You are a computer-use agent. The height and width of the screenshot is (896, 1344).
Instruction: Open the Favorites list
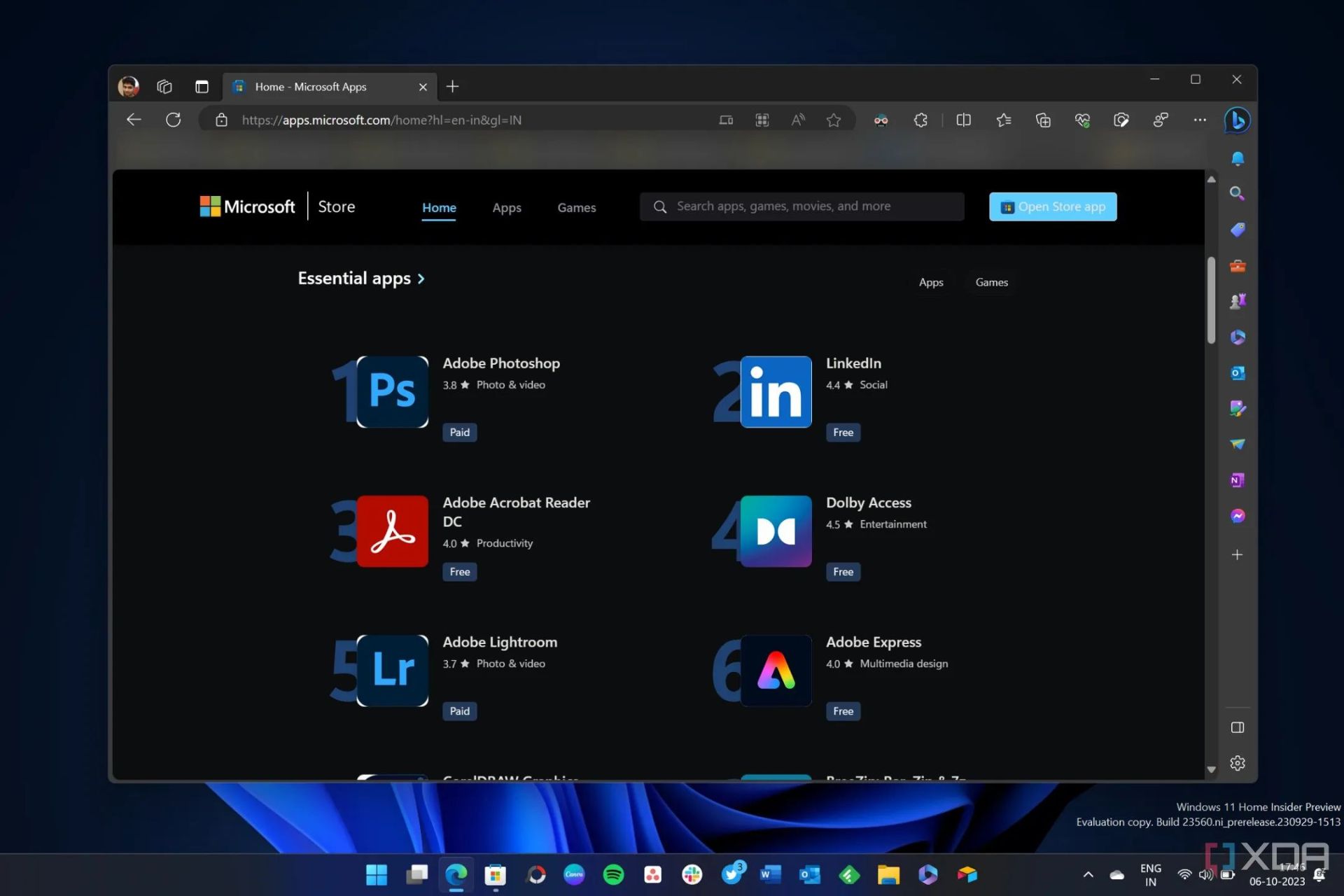pos(1003,120)
